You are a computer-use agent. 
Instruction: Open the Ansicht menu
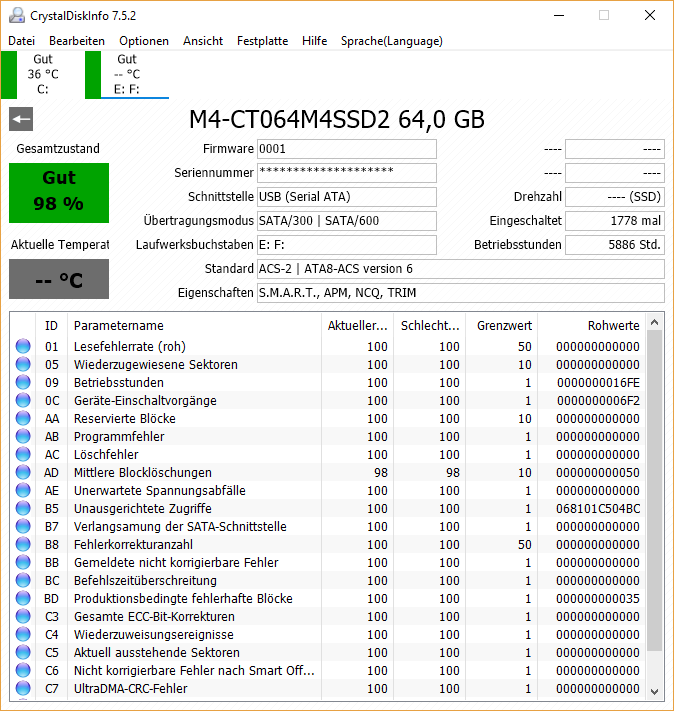[x=203, y=41]
